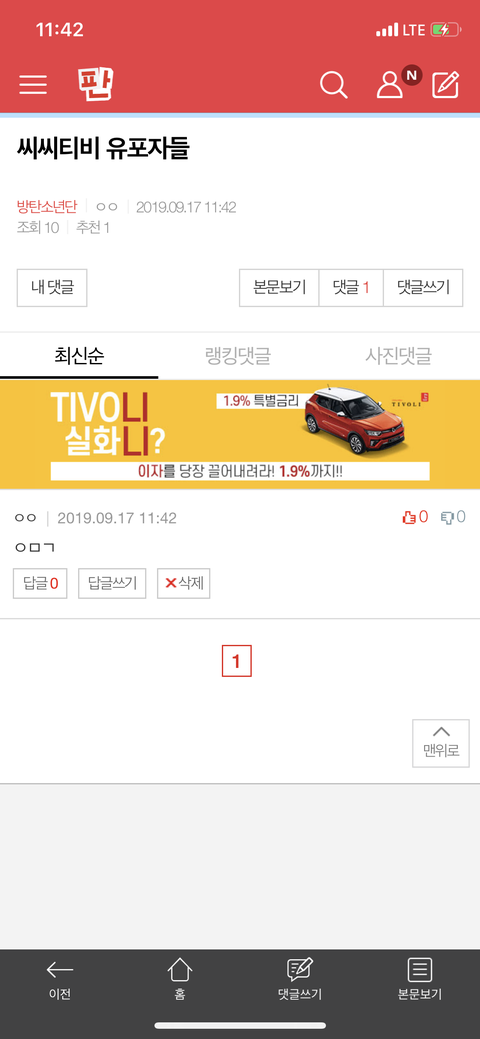Select the 최신순 tab
Viewport: 480px width, 1039px height.
click(x=79, y=356)
